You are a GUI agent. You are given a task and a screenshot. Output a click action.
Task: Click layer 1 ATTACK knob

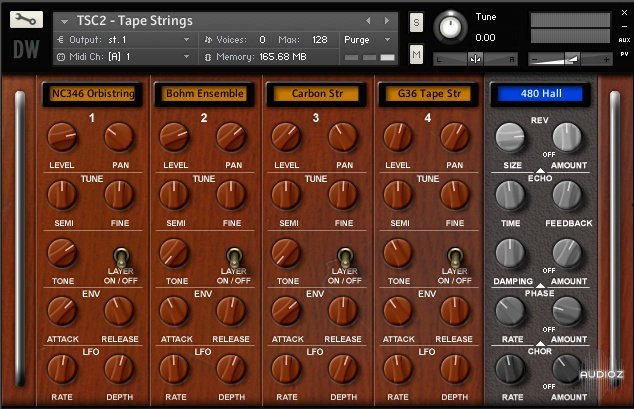[62, 311]
